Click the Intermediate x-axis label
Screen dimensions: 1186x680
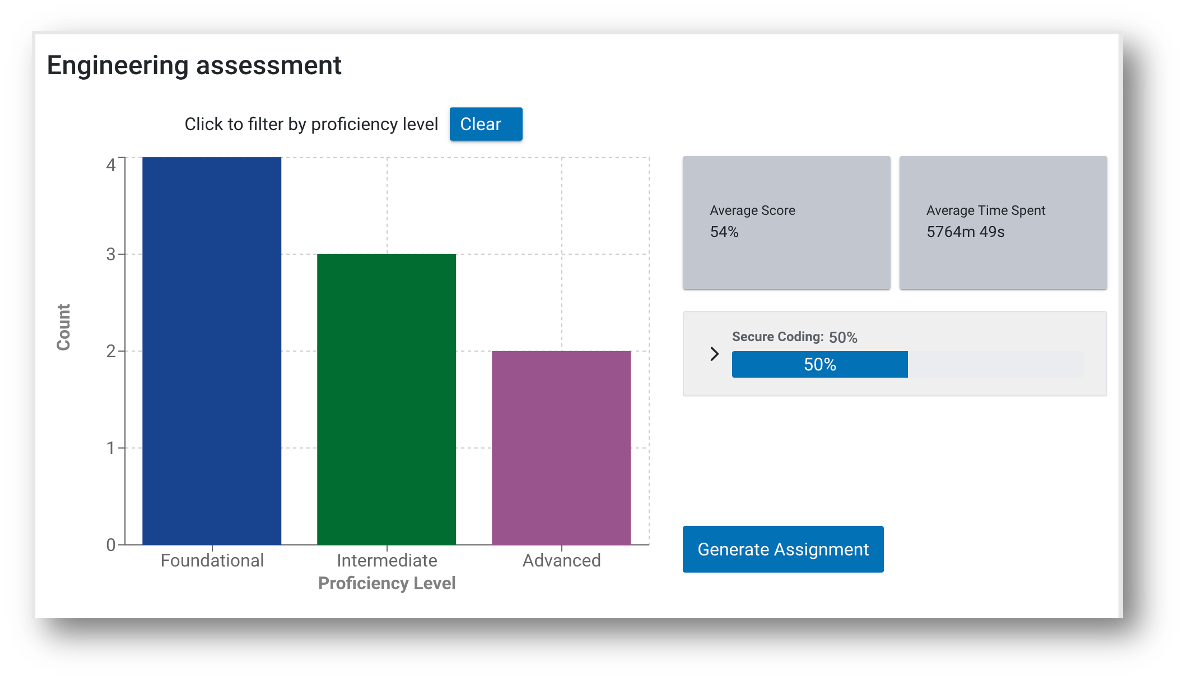click(x=387, y=560)
